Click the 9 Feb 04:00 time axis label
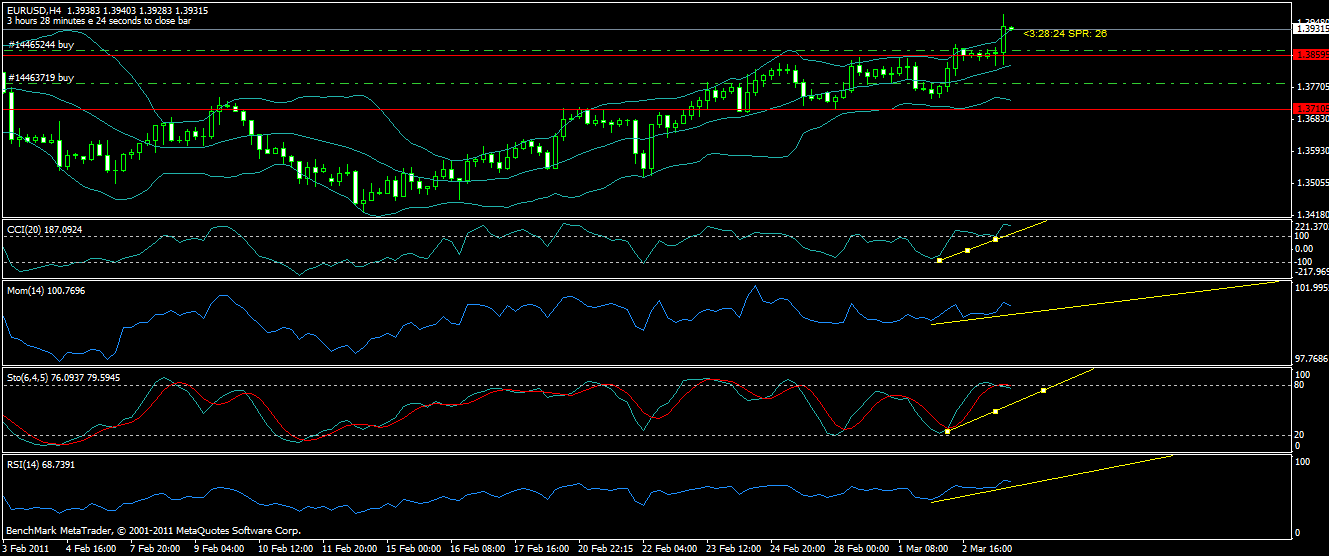This screenshot has width=1329, height=556. click(x=218, y=548)
